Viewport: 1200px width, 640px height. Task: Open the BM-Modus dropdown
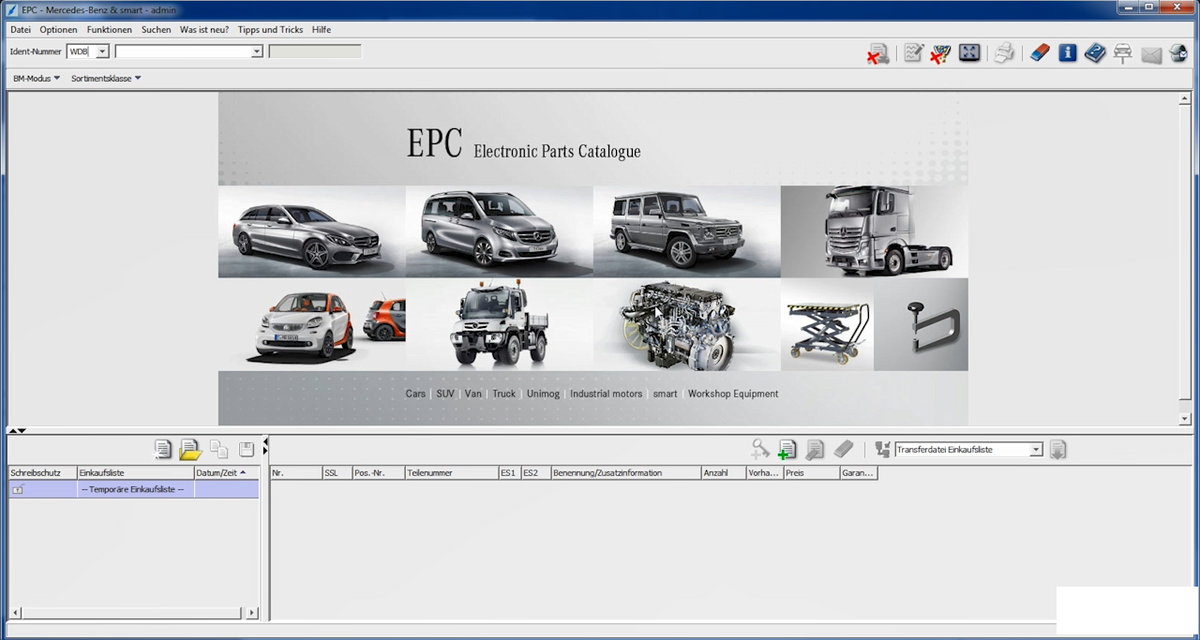click(37, 78)
